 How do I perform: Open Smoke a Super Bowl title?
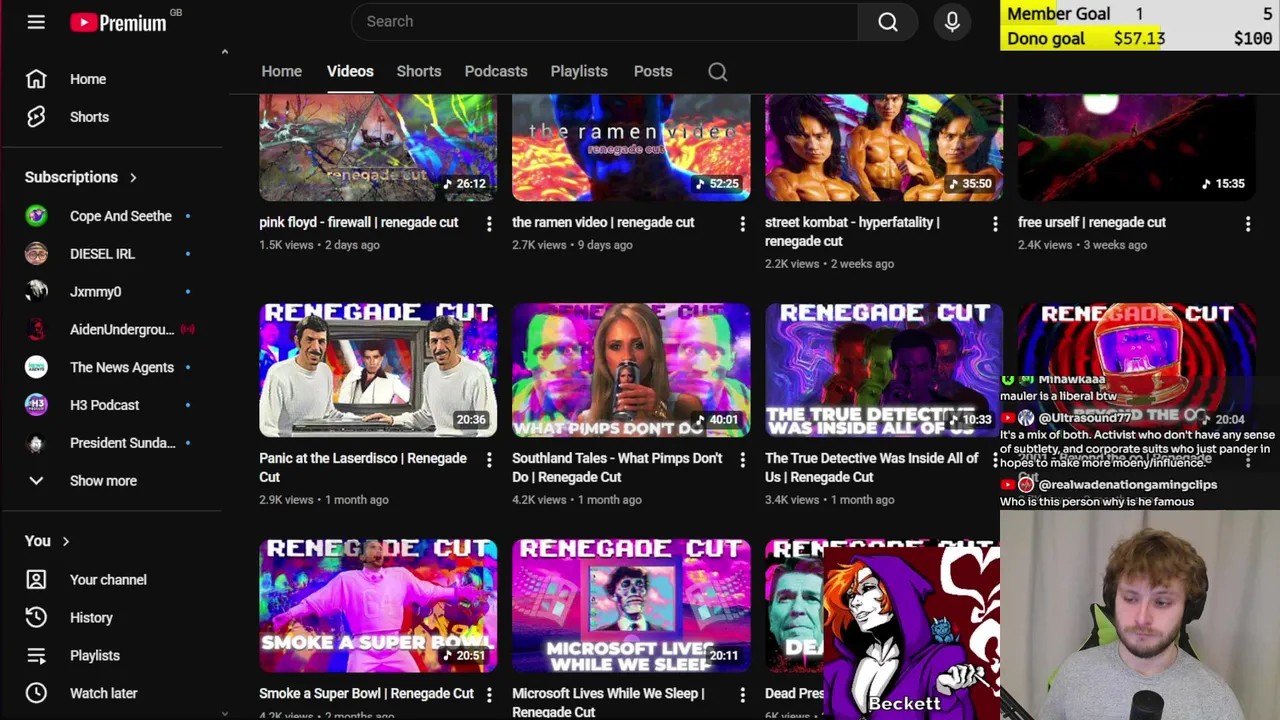pos(366,694)
